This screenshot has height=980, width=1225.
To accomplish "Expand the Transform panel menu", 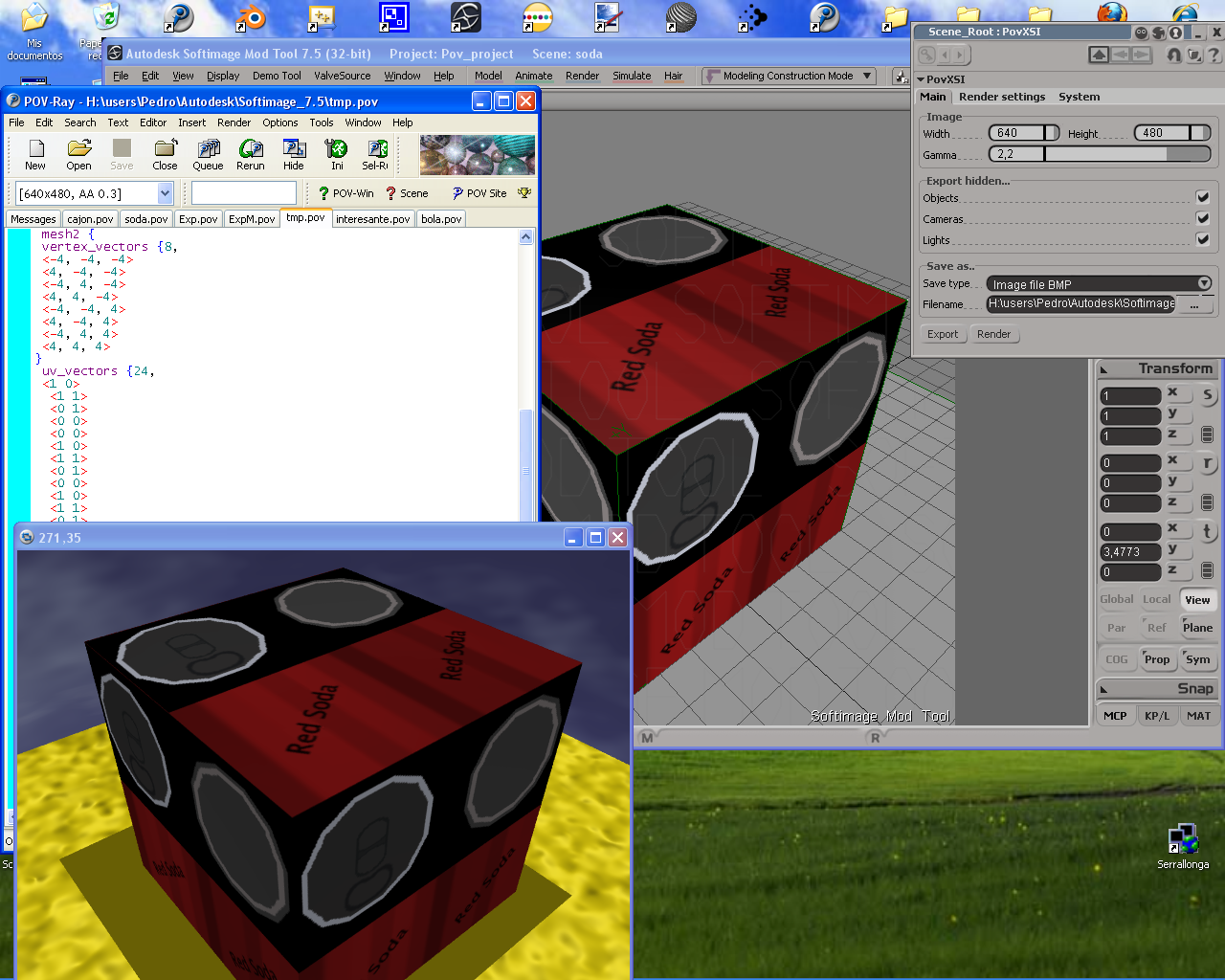I will [1103, 369].
